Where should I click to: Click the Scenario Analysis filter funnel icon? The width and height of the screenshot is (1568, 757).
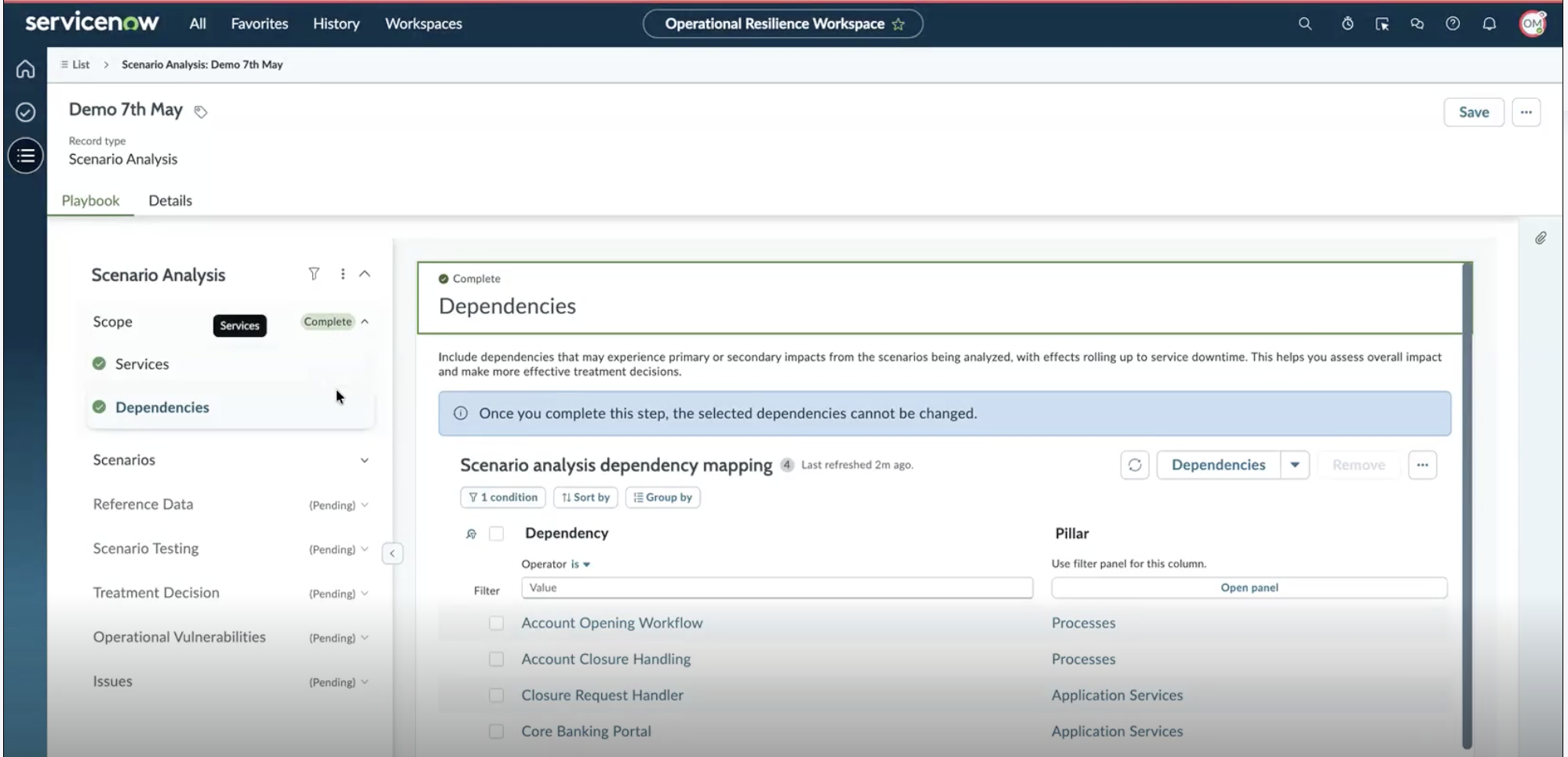pyautogui.click(x=314, y=273)
